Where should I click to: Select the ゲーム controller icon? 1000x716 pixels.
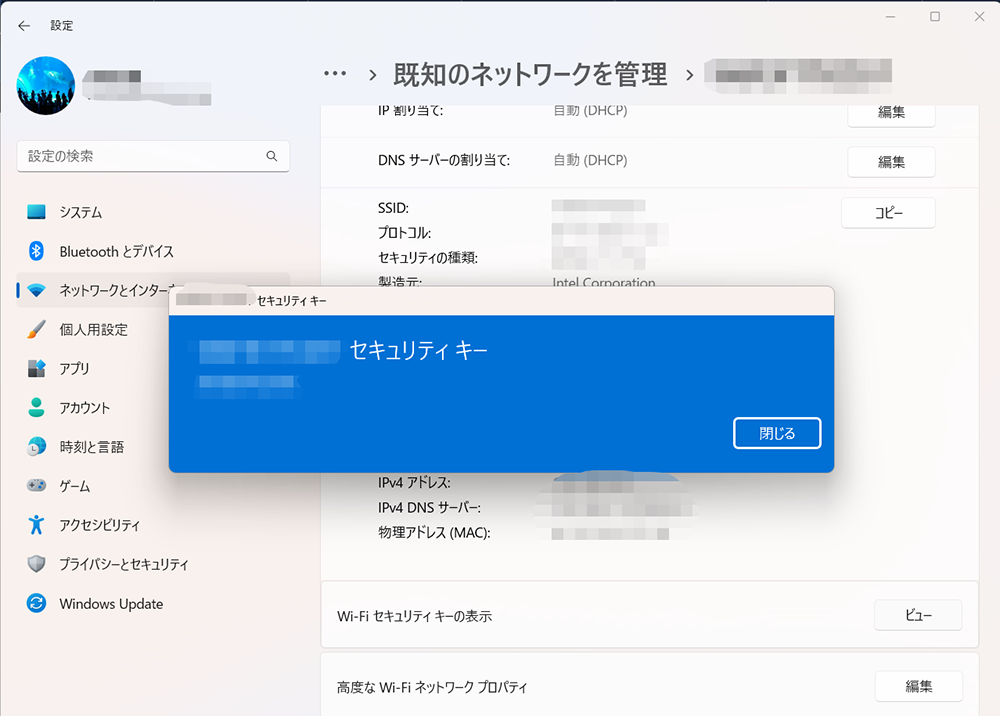click(x=37, y=486)
